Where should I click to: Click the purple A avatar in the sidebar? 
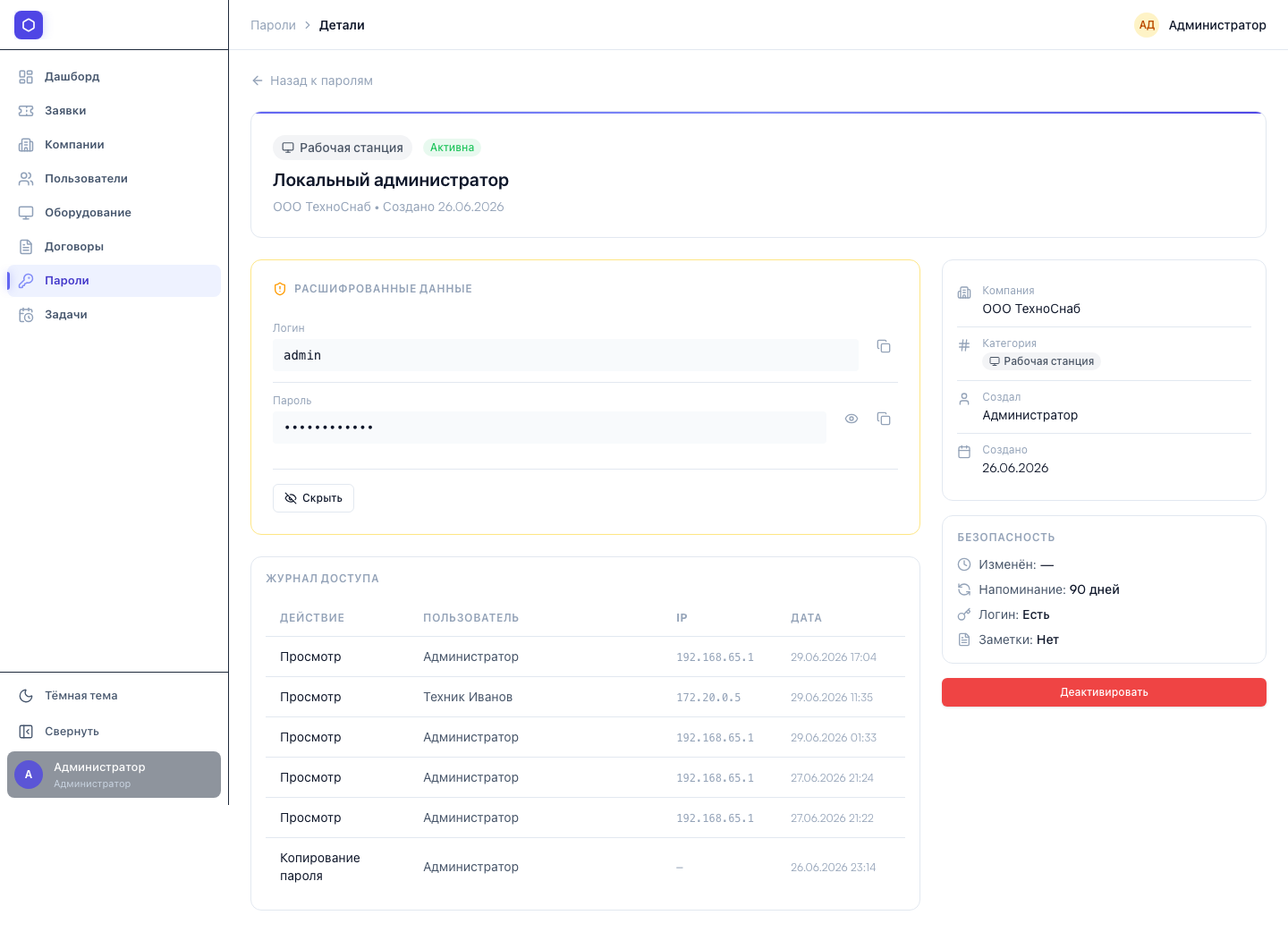coord(29,775)
